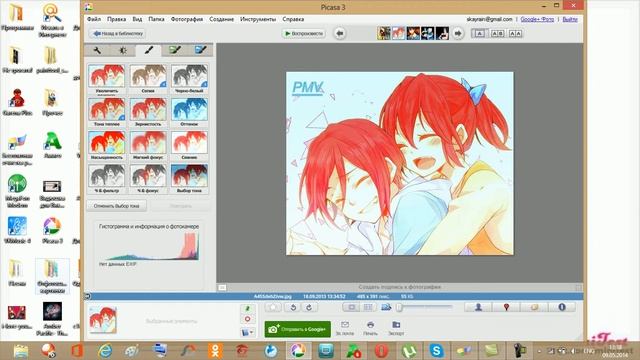This screenshot has height=360, width=640.
Task: Click Назад в библиотеку button
Action: coord(118,33)
